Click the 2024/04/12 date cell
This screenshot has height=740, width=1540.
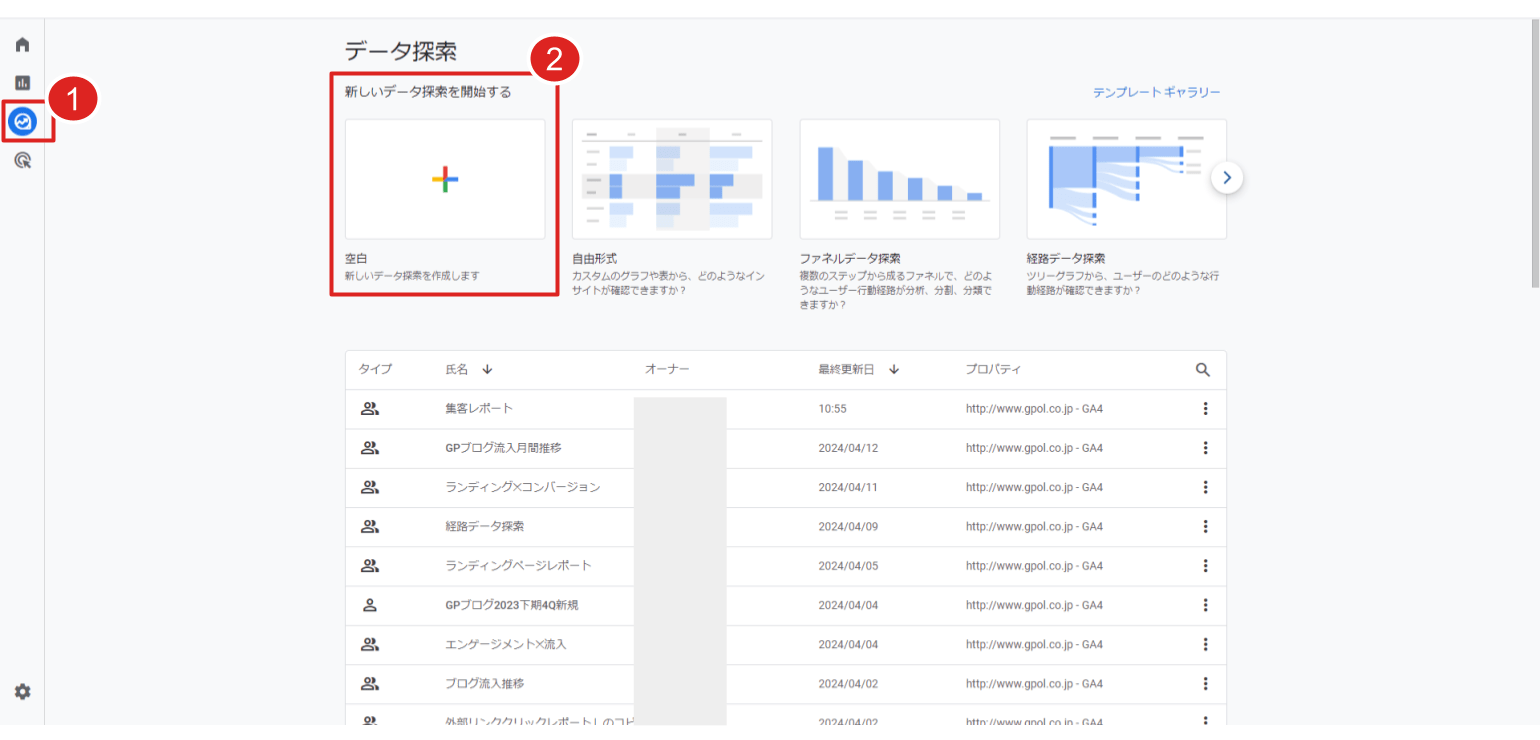pyautogui.click(x=848, y=448)
